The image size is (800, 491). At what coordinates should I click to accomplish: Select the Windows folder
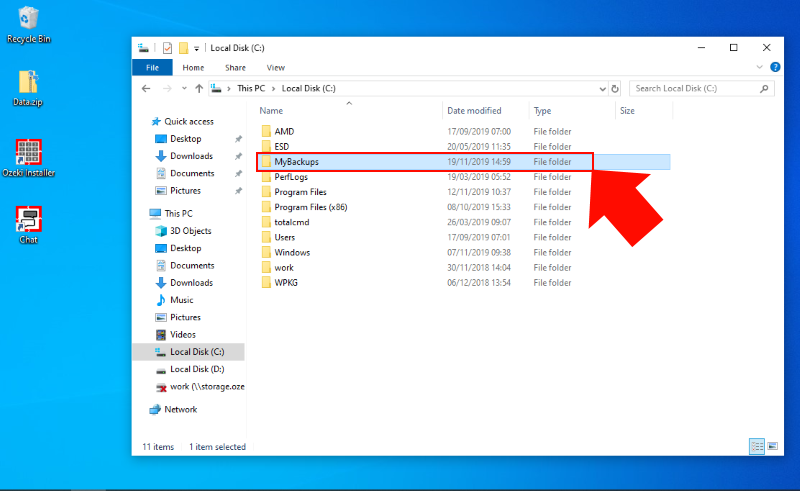coord(292,253)
